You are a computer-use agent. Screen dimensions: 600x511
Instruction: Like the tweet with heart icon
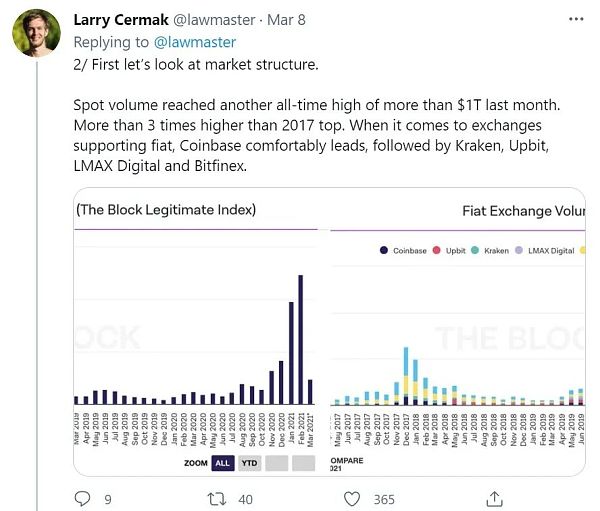[x=352, y=499]
